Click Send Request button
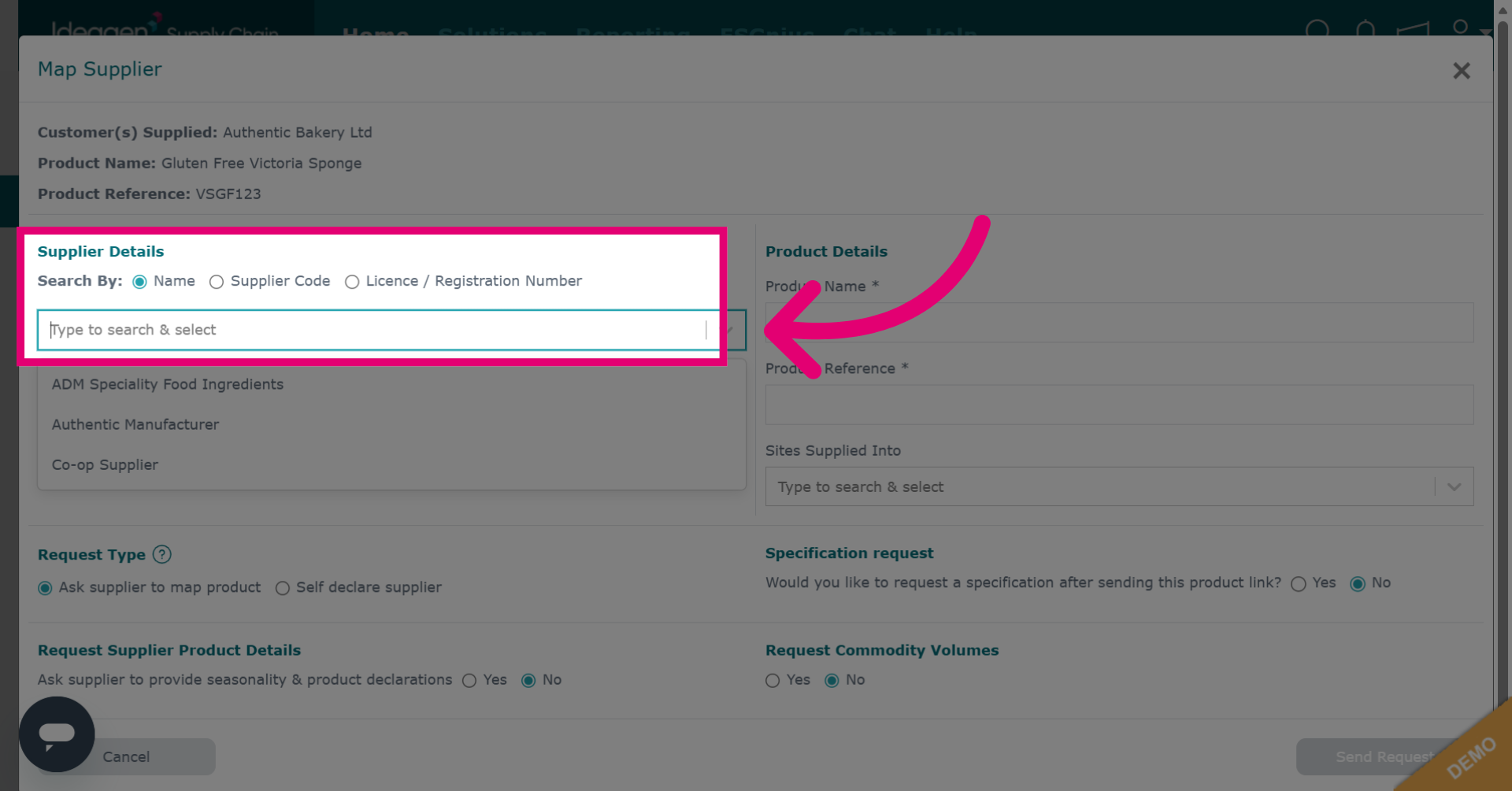 (1384, 756)
